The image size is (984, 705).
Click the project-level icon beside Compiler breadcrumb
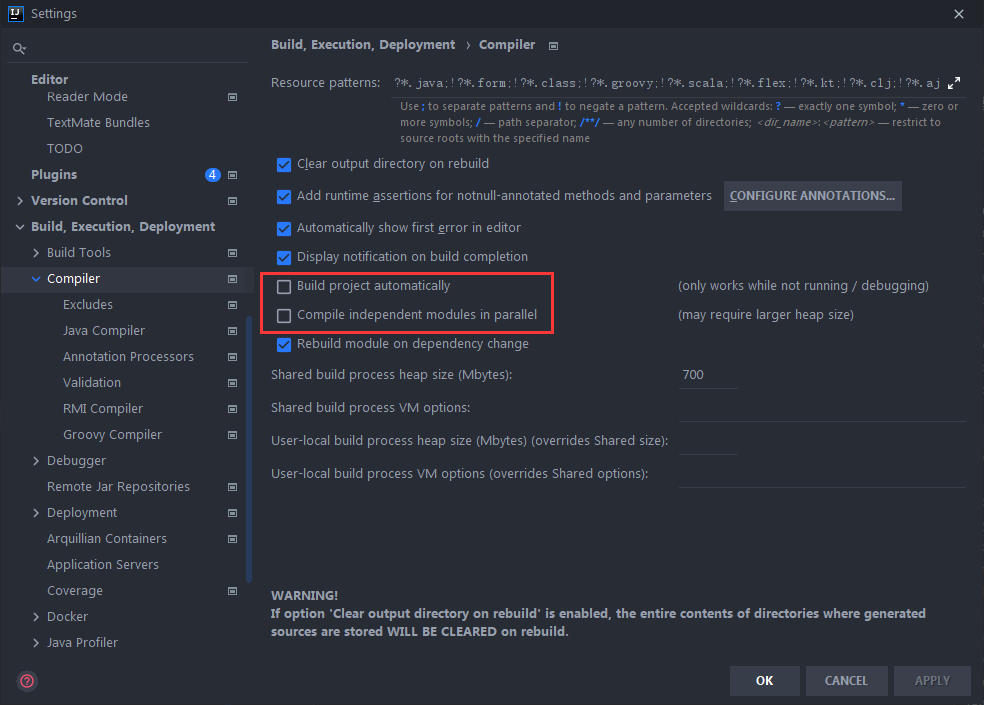pyautogui.click(x=554, y=45)
